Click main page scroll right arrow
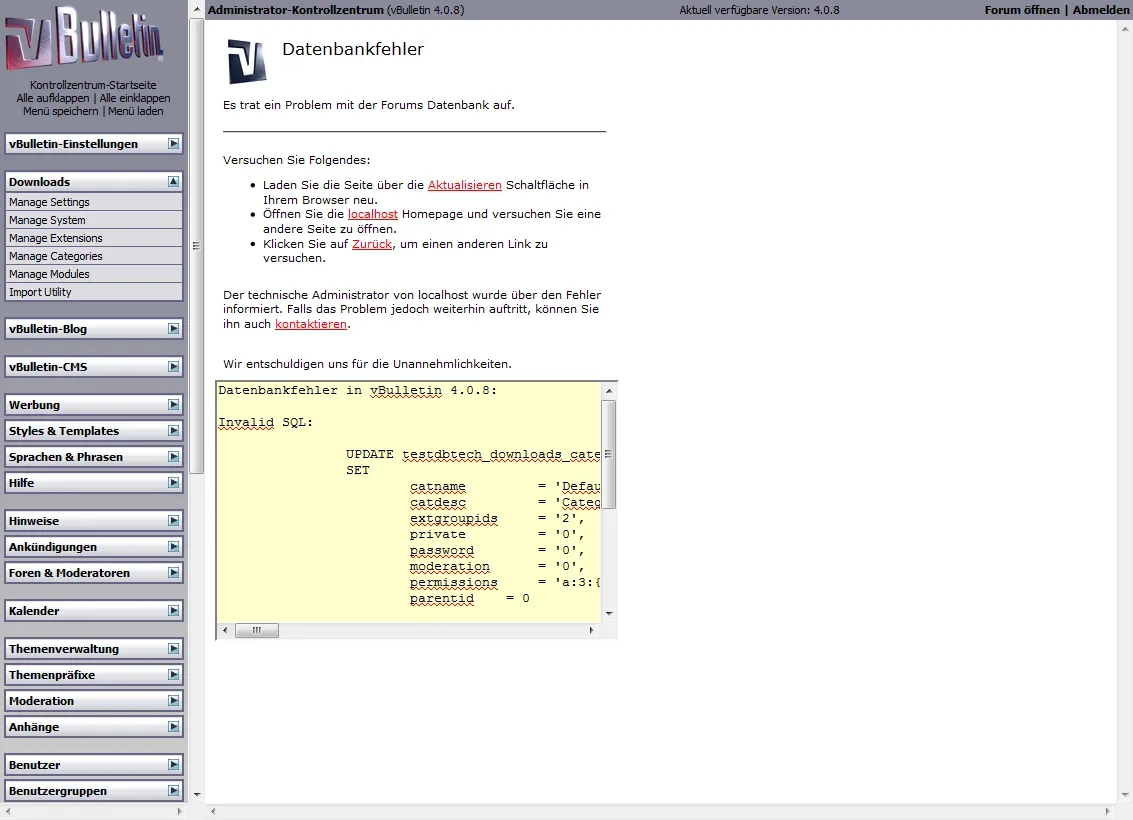Viewport: 1133px width, 820px height. [1108, 811]
